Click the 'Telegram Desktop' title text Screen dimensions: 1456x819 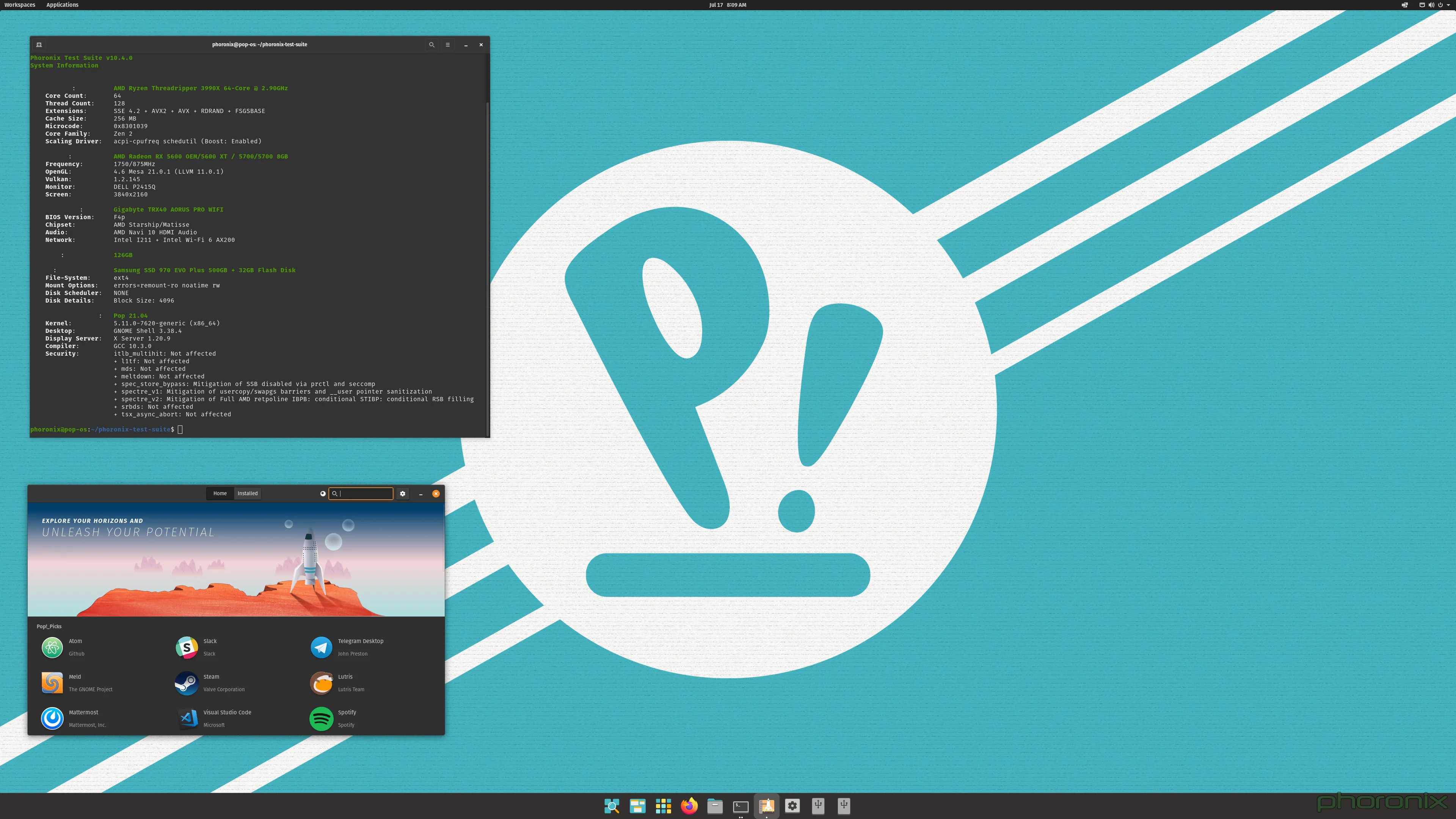pos(361,641)
